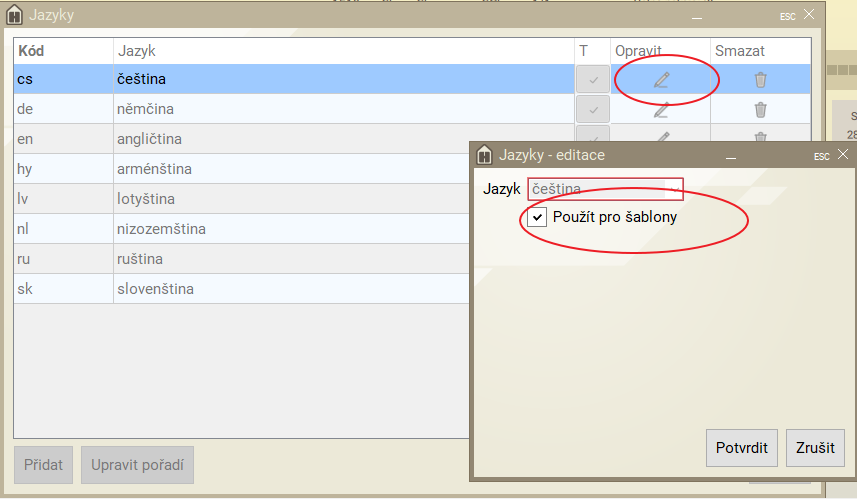Minimize the Jazyky - editace dialog
The width and height of the screenshot is (857, 499).
[733, 156]
